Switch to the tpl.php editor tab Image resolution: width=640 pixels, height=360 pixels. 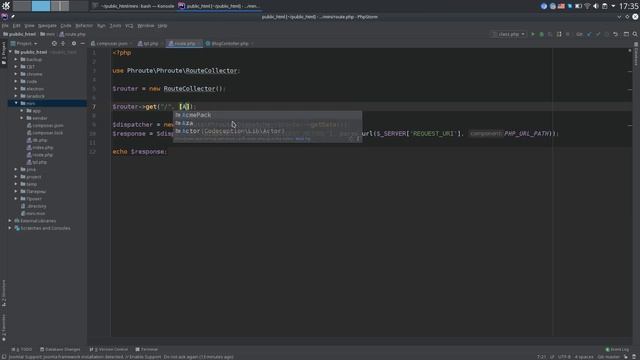point(149,43)
